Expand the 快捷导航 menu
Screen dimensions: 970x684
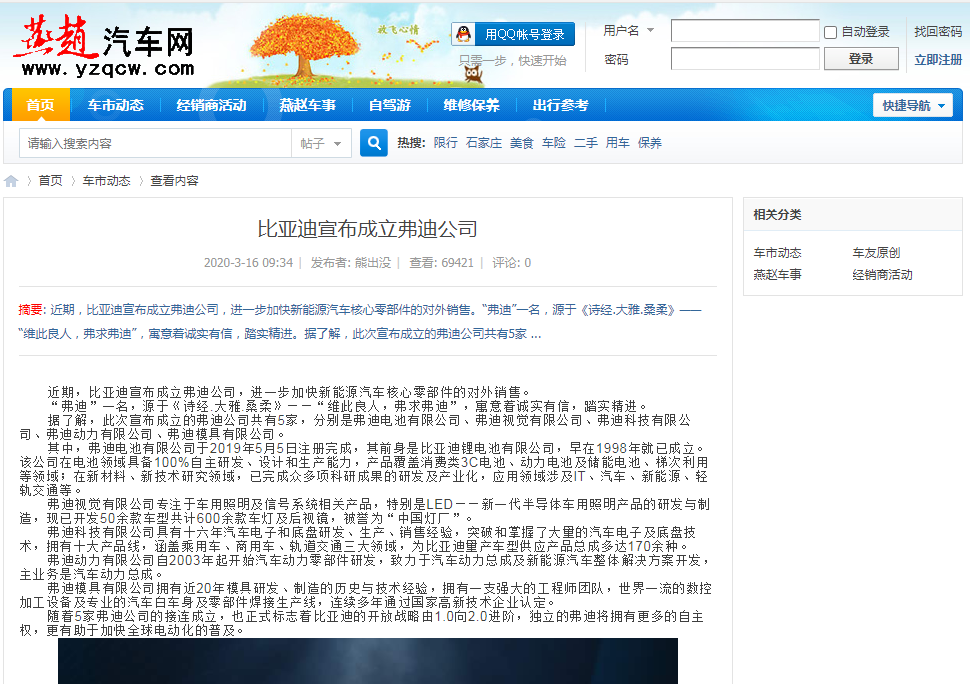[913, 106]
